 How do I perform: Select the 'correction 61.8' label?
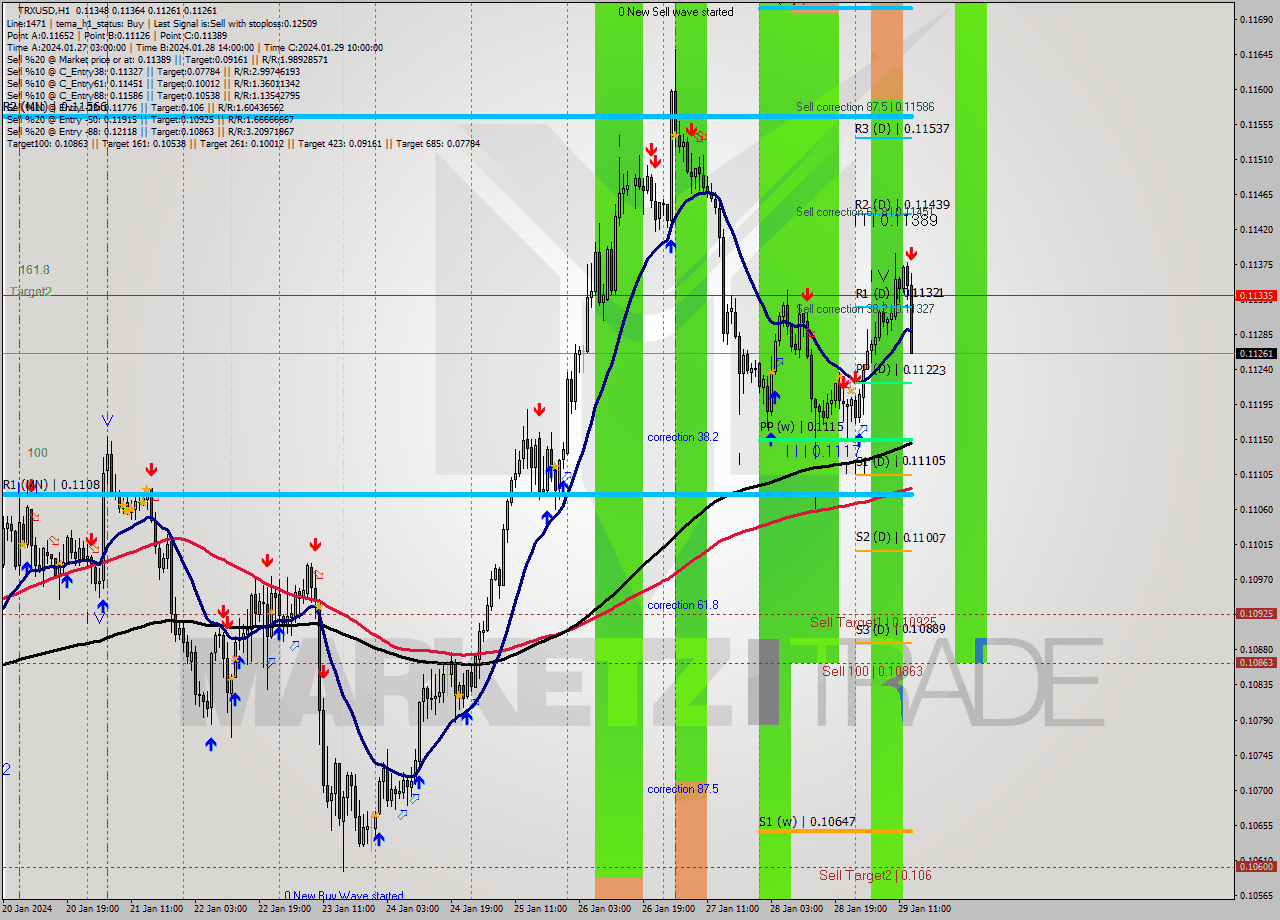[682, 605]
